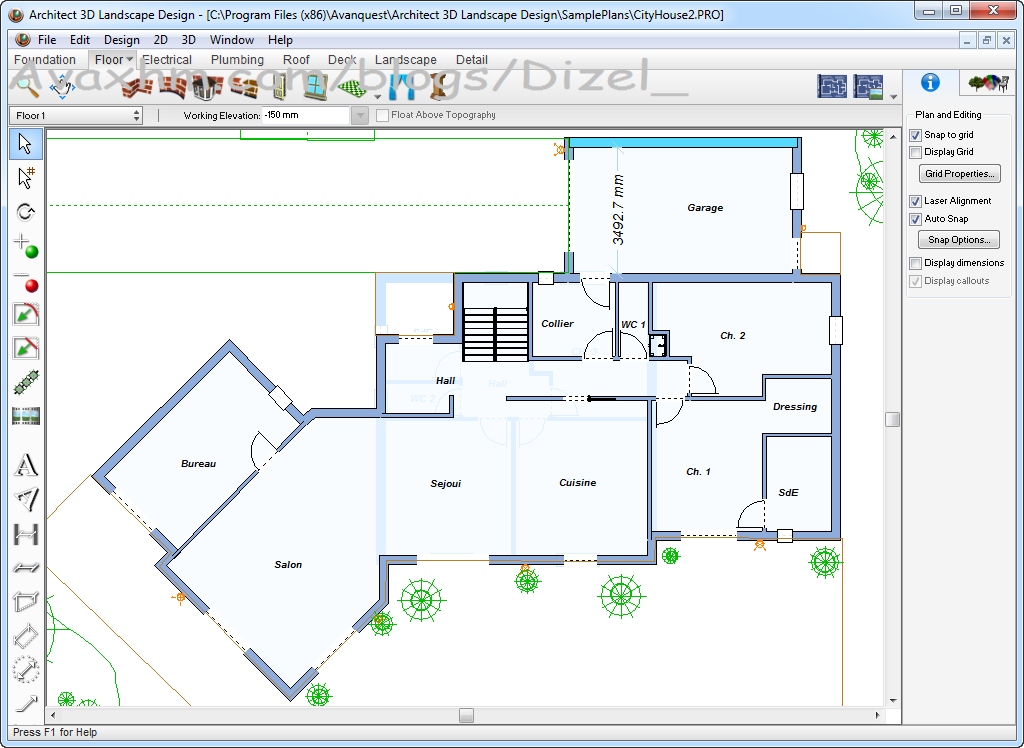Open the Help menu
The image size is (1024, 748).
[x=280, y=40]
